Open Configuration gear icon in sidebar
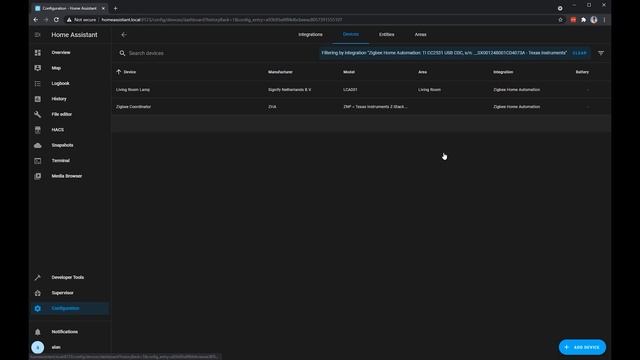This screenshot has width=640, height=360. pos(38,309)
